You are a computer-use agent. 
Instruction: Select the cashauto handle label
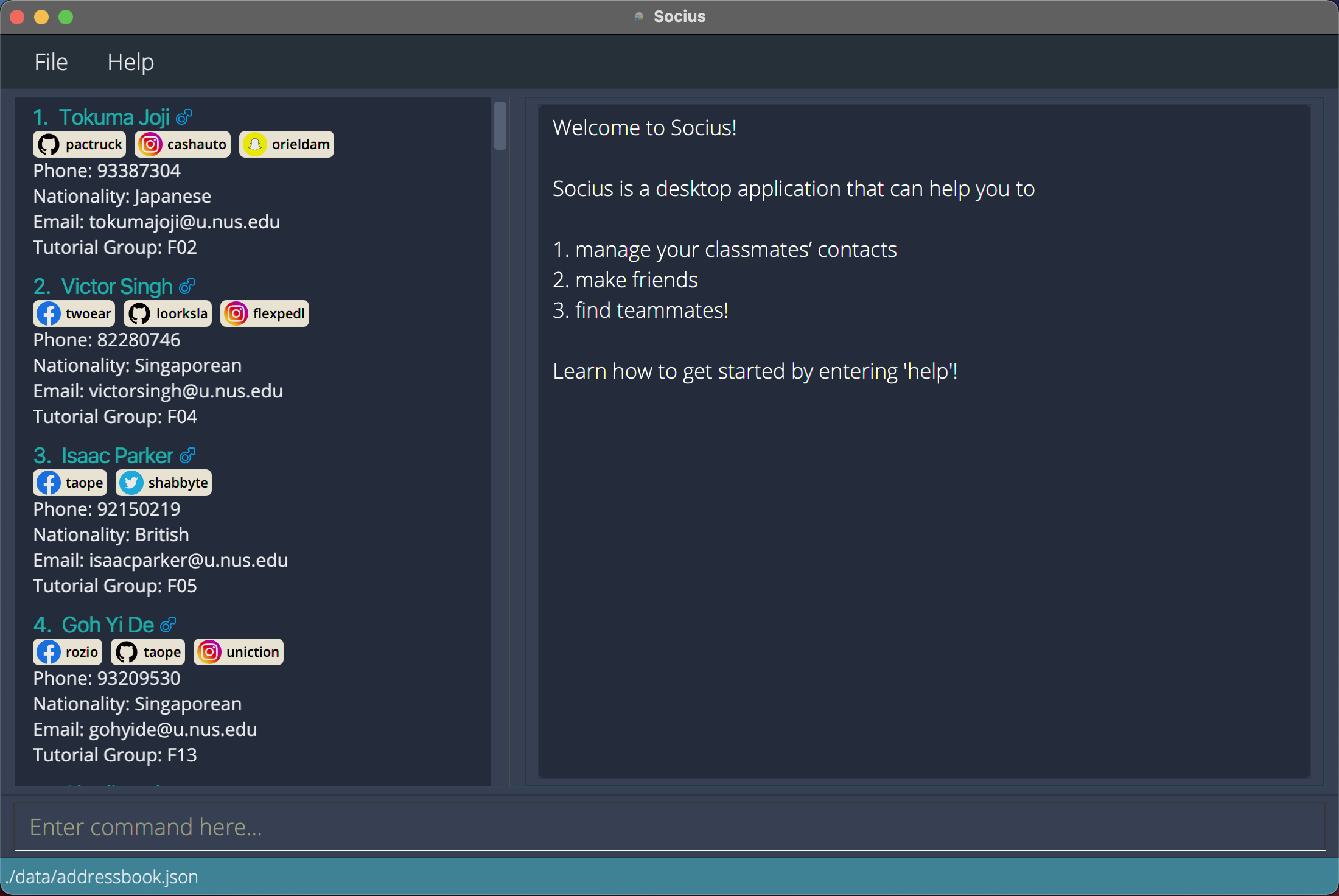[x=197, y=144]
